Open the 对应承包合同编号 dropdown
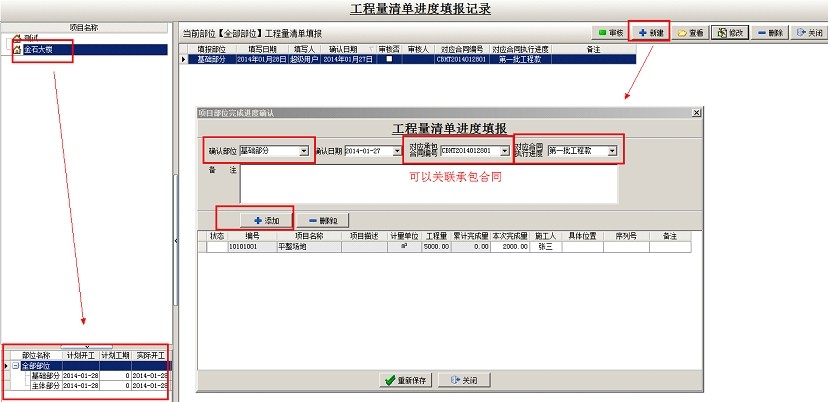 [x=504, y=151]
